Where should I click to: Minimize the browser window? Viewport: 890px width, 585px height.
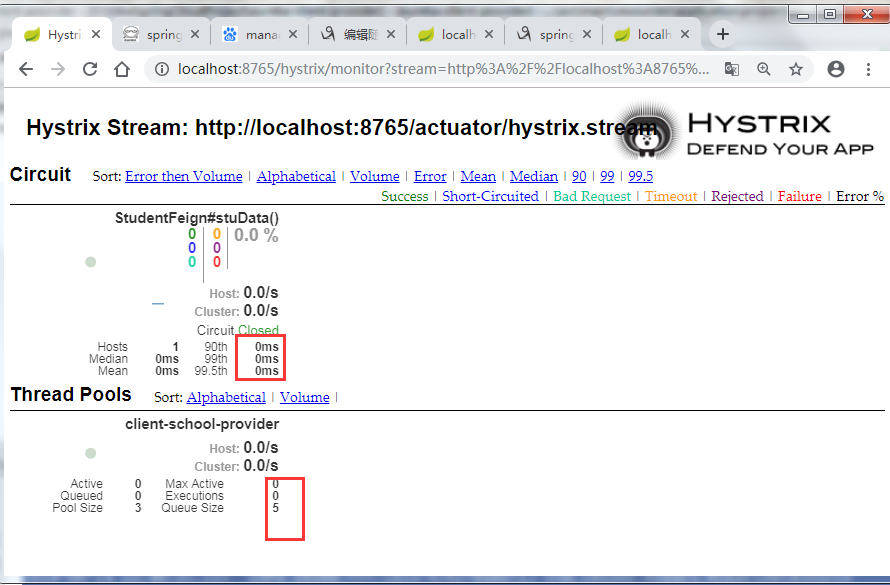coord(803,15)
